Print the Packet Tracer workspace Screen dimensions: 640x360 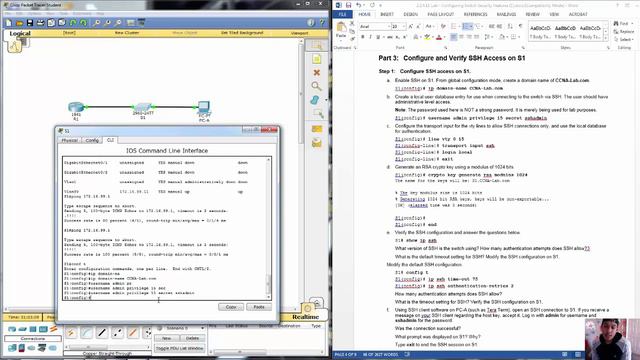pyautogui.click(x=40, y=23)
